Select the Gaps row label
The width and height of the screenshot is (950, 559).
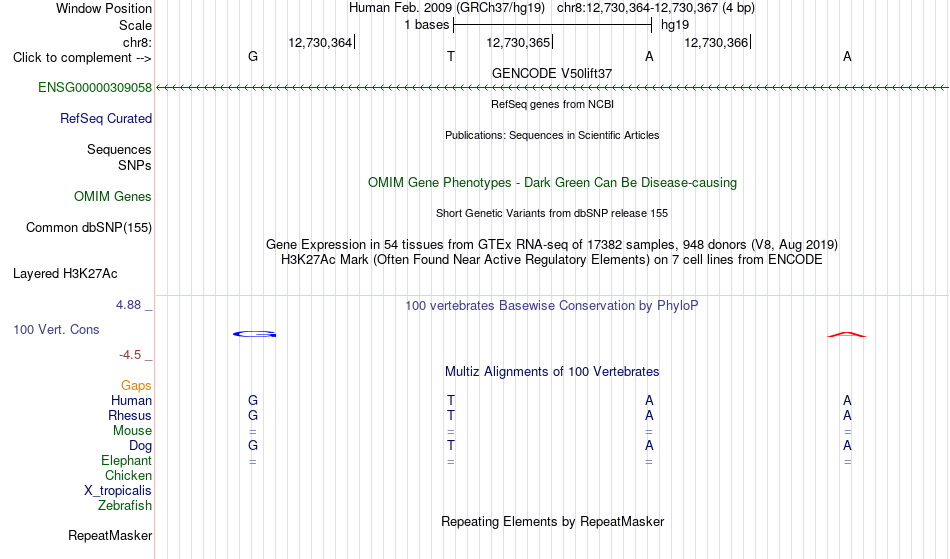coord(136,386)
